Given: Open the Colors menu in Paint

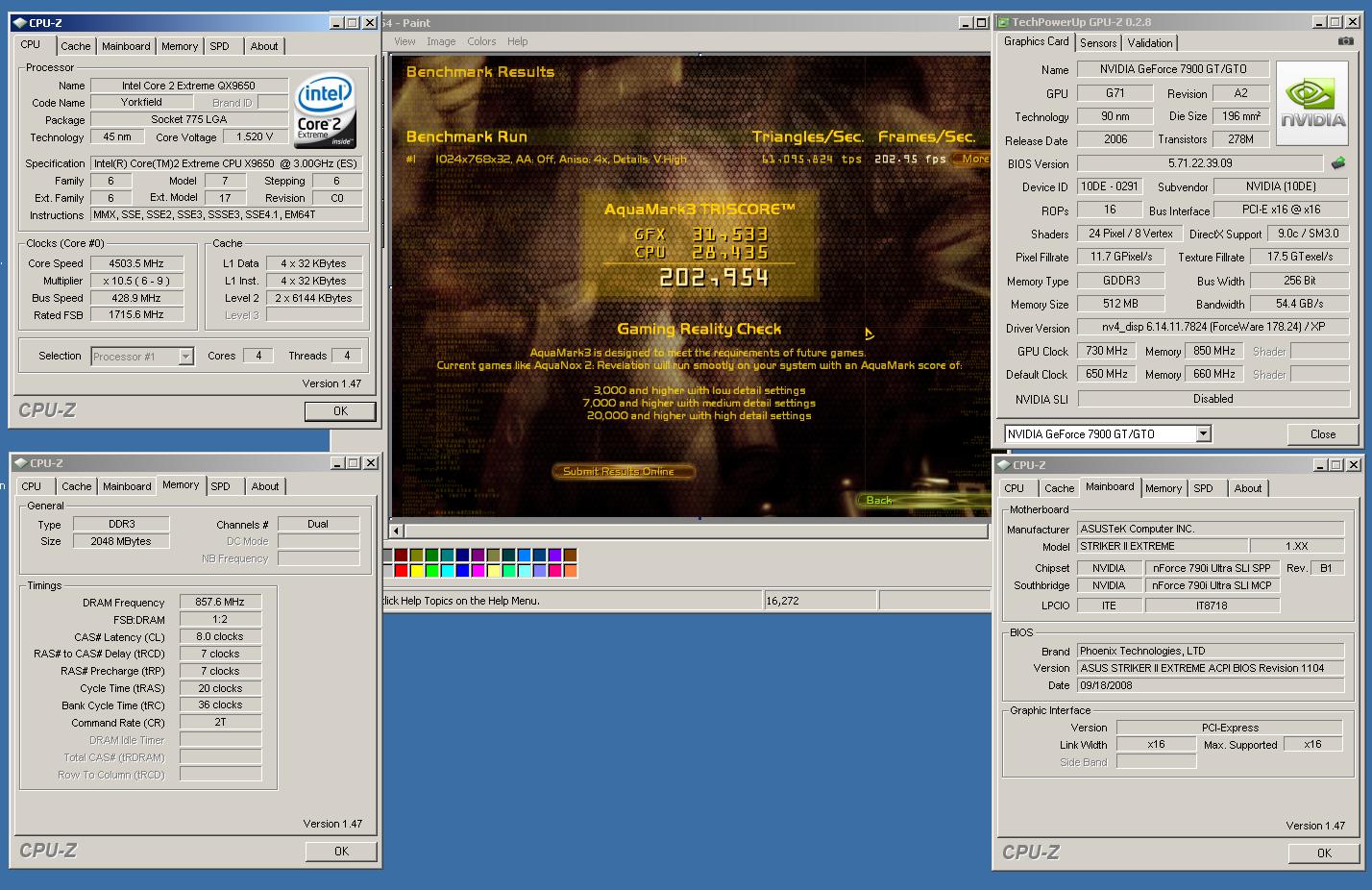Looking at the screenshot, I should click(481, 41).
